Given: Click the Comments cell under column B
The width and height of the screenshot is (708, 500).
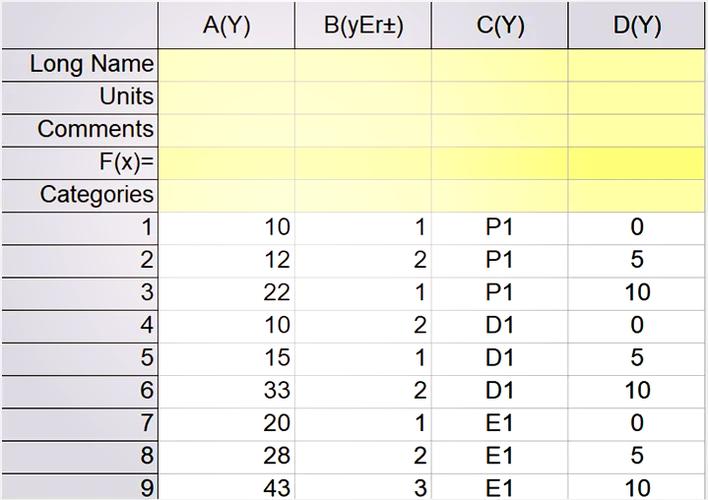Looking at the screenshot, I should coord(363,130).
